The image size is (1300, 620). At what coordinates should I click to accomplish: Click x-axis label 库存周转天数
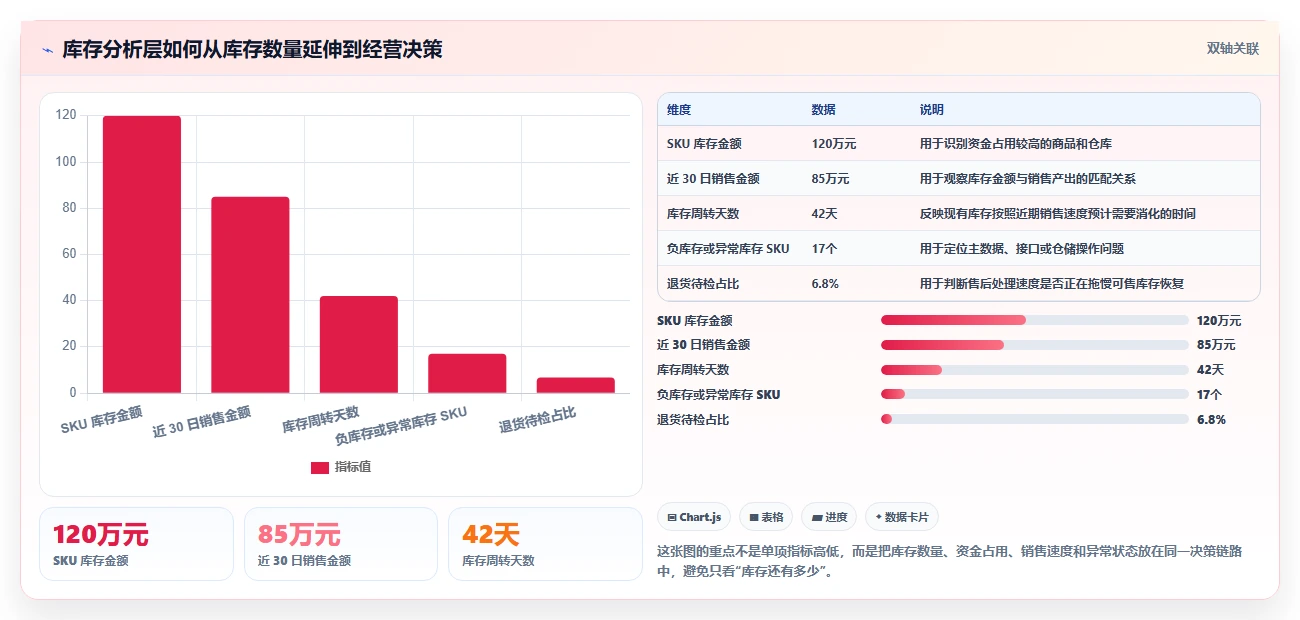(x=320, y=419)
